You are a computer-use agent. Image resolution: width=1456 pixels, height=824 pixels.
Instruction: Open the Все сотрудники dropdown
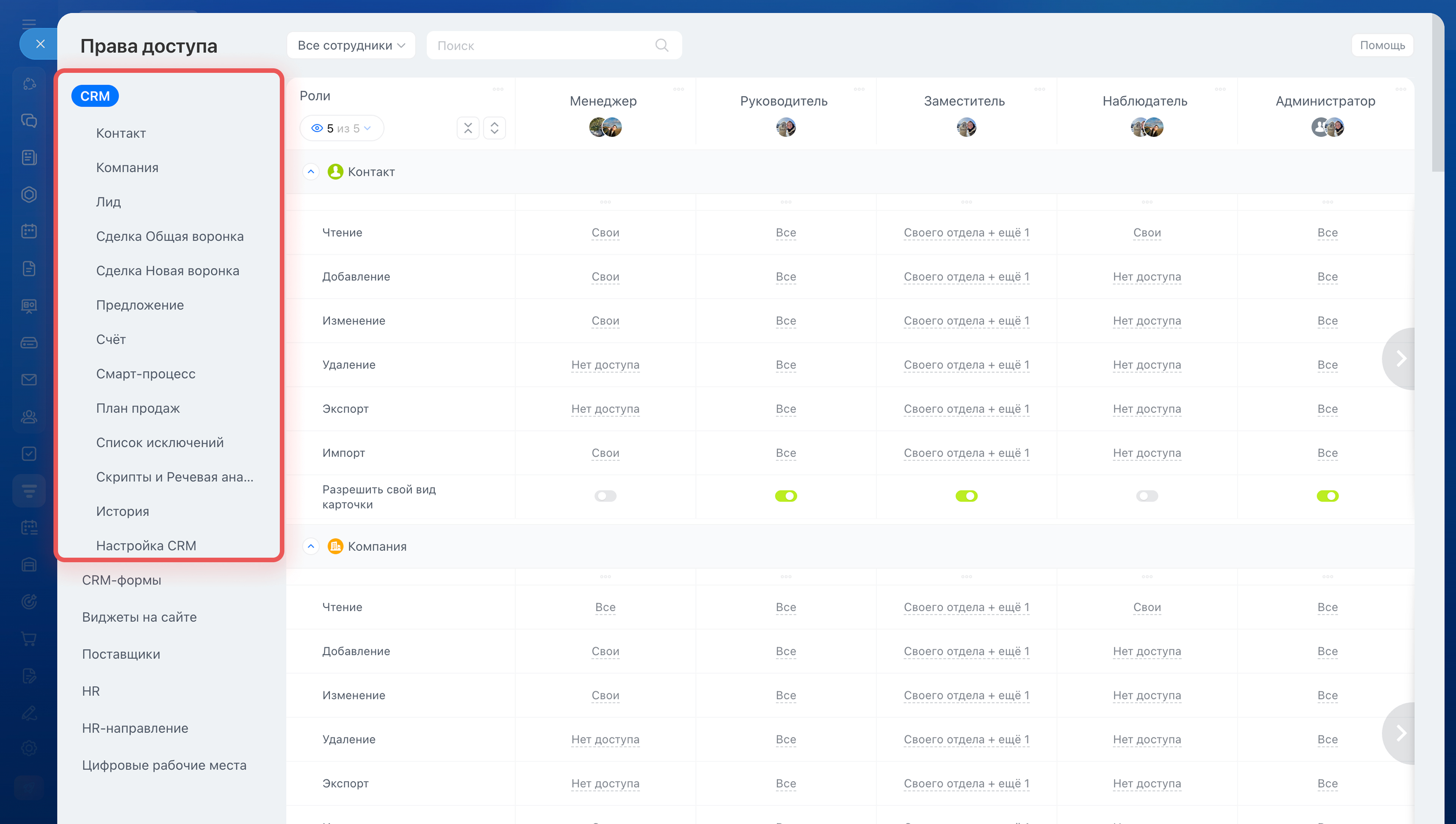[351, 45]
